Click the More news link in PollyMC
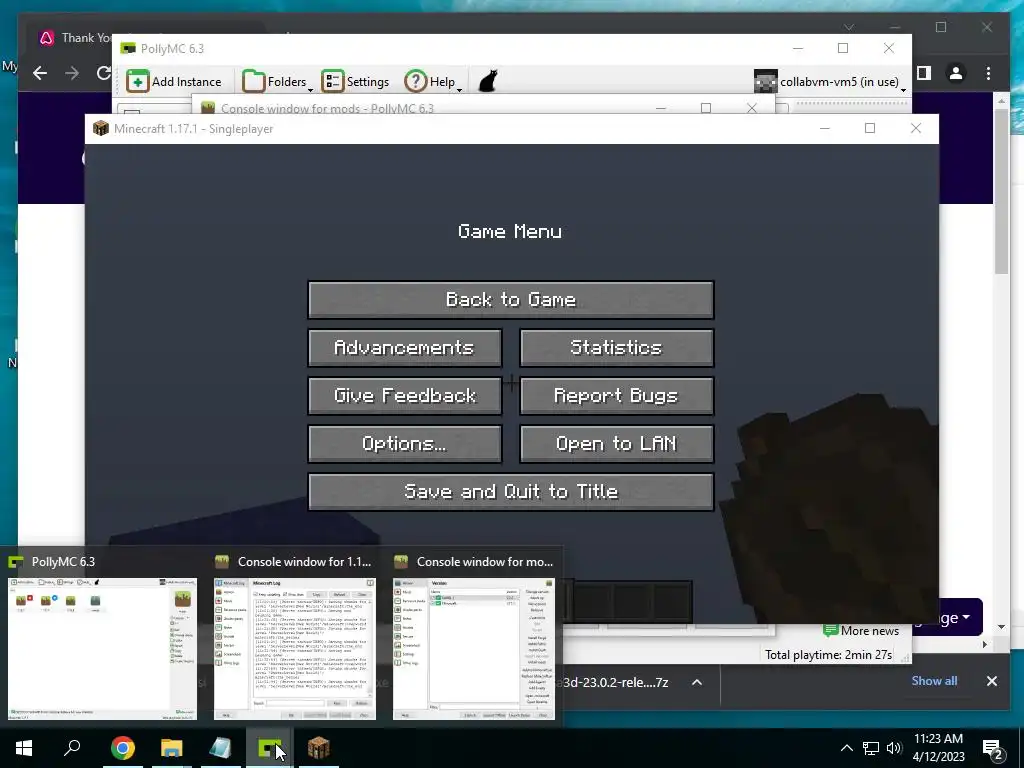1024x768 pixels. click(x=861, y=631)
